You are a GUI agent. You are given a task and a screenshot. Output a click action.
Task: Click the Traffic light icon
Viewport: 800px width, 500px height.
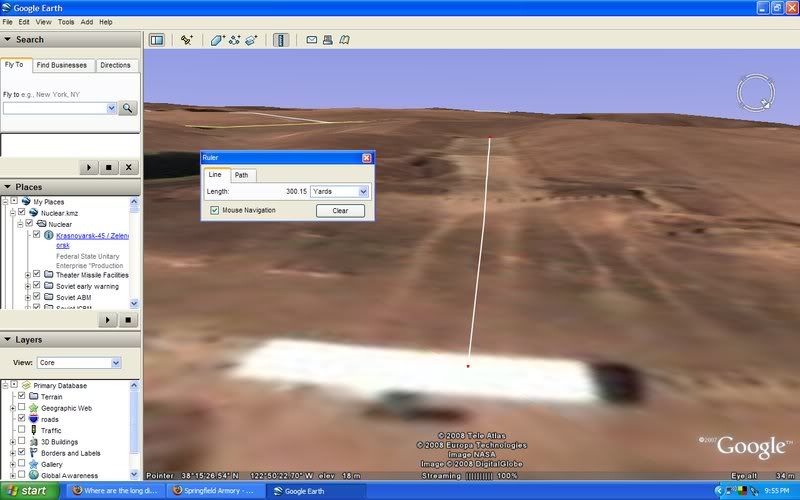pos(34,430)
